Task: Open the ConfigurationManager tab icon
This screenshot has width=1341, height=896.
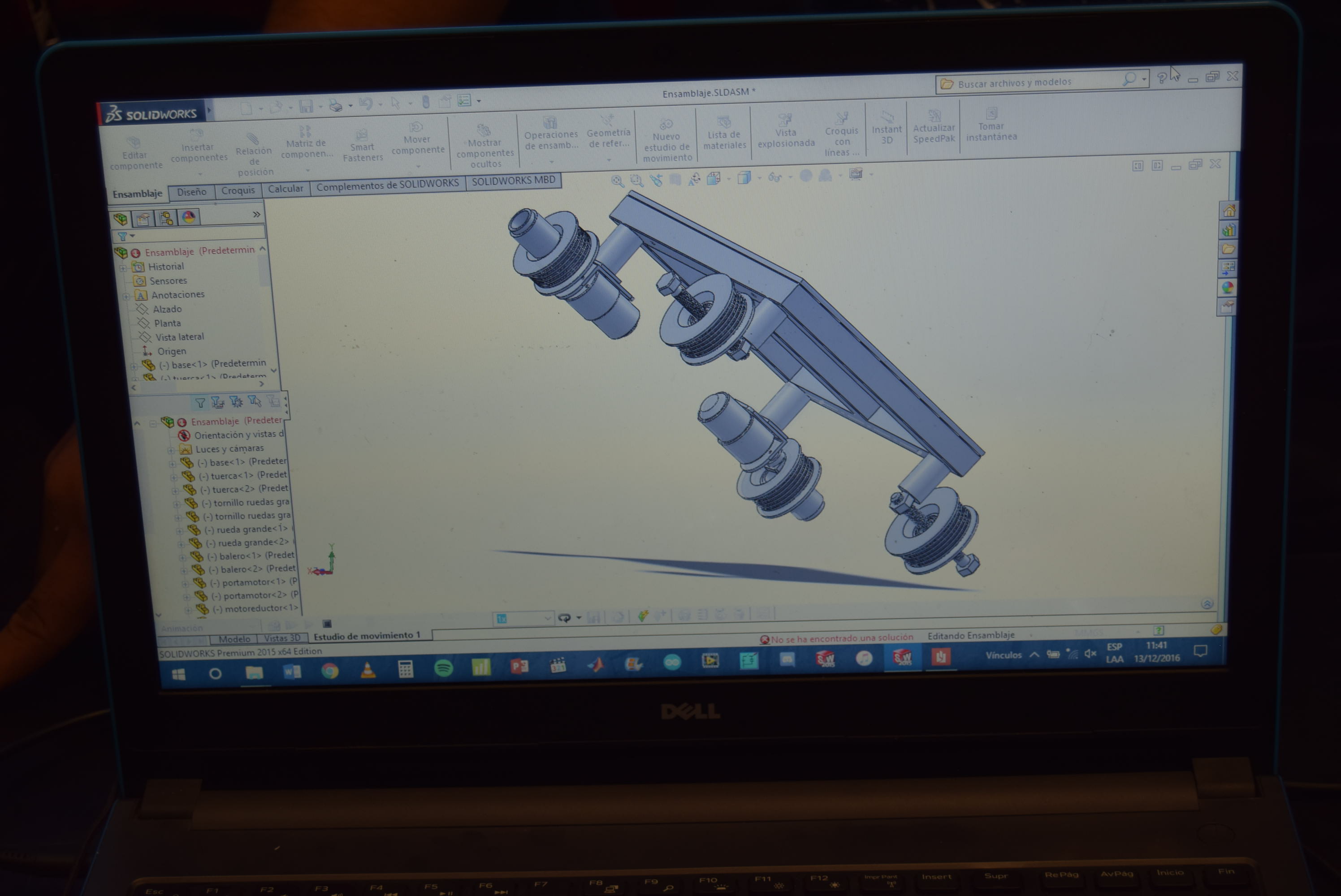Action: 166,218
